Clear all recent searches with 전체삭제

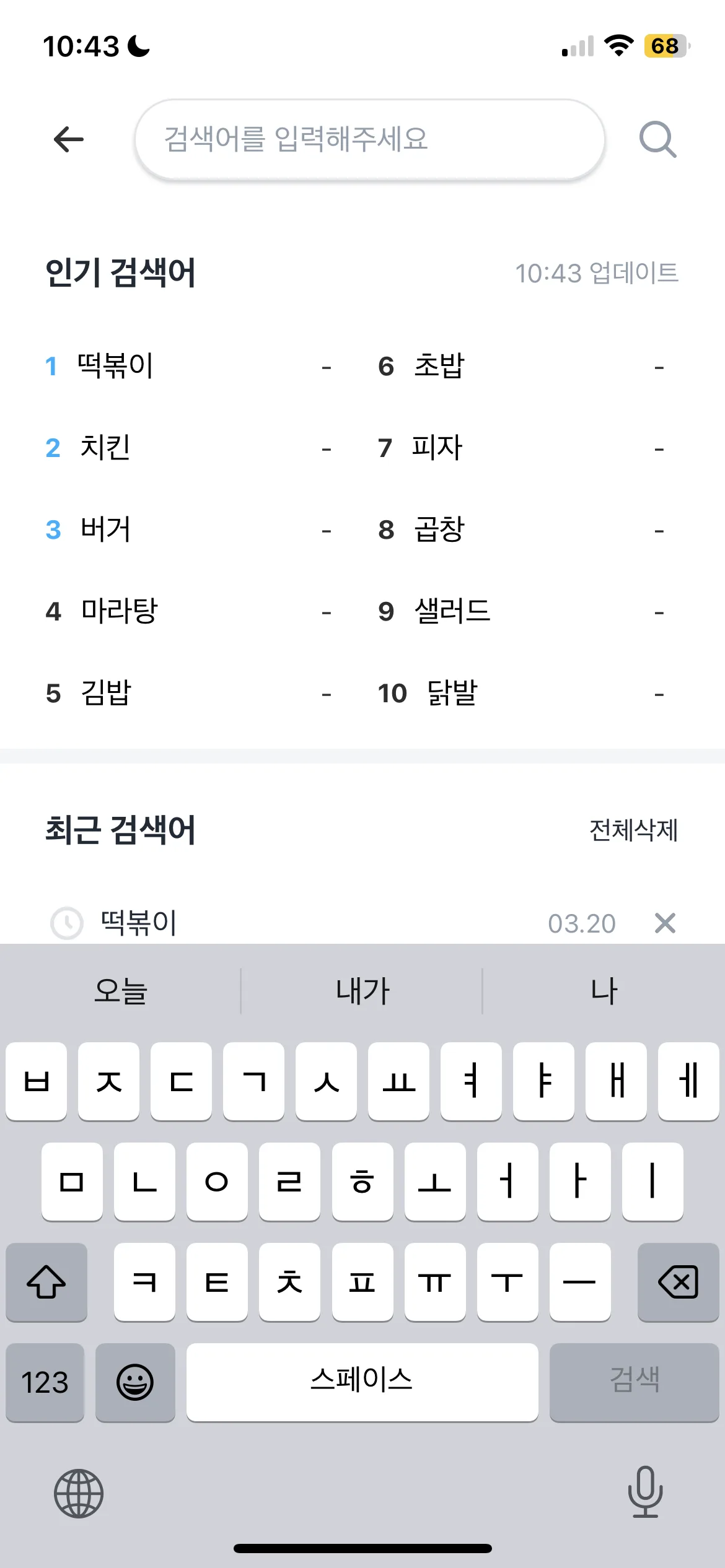633,830
